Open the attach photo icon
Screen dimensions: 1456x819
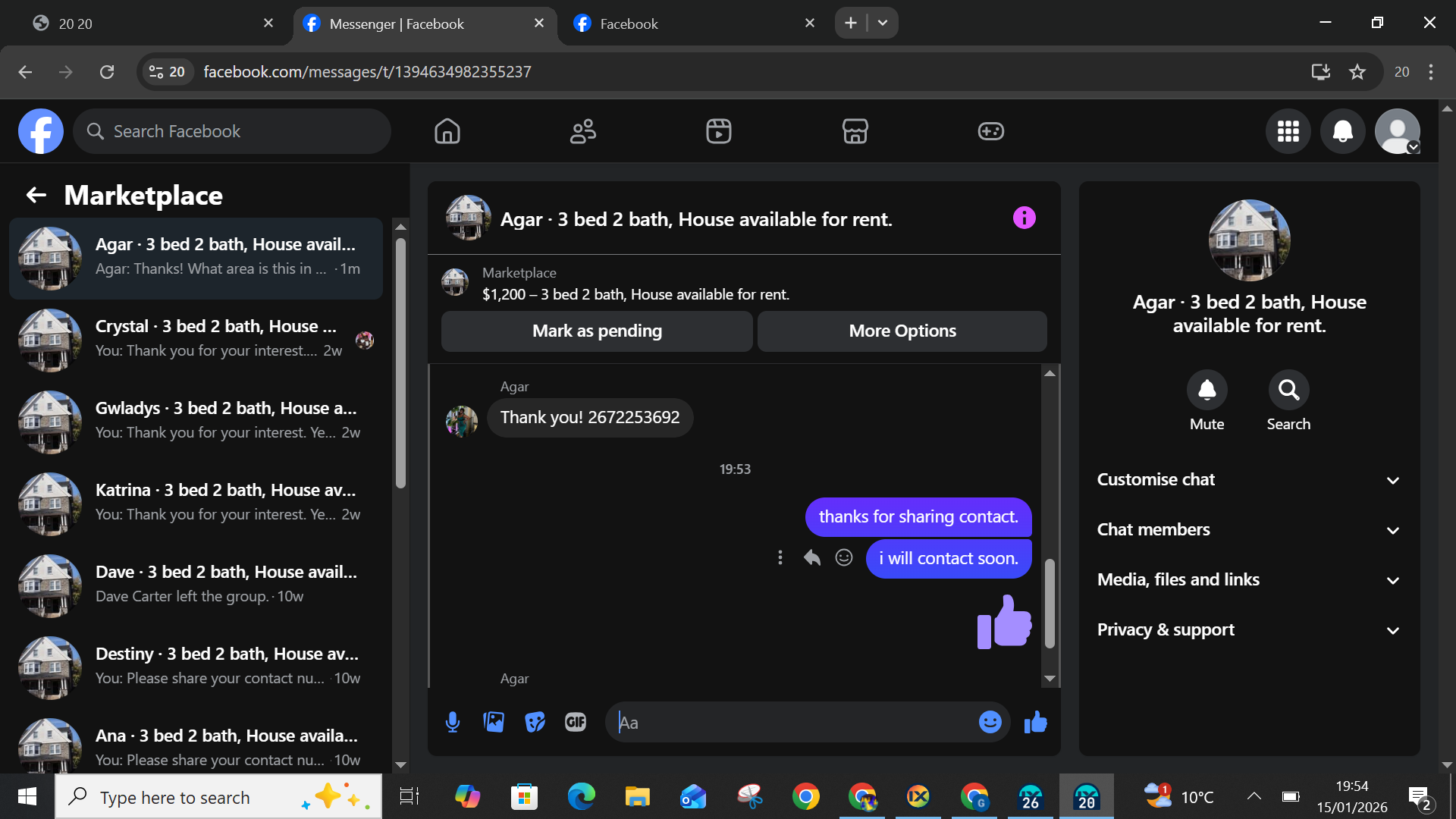click(x=494, y=722)
